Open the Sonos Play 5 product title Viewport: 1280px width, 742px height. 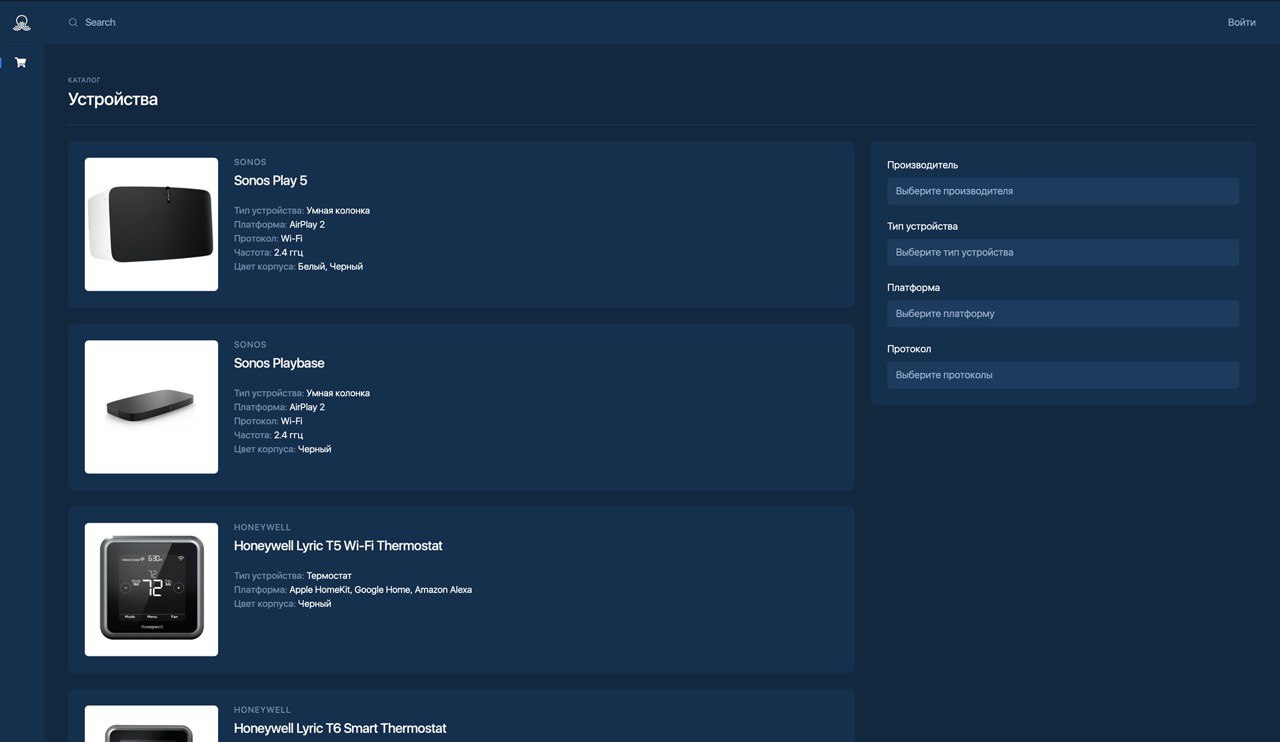click(x=270, y=180)
